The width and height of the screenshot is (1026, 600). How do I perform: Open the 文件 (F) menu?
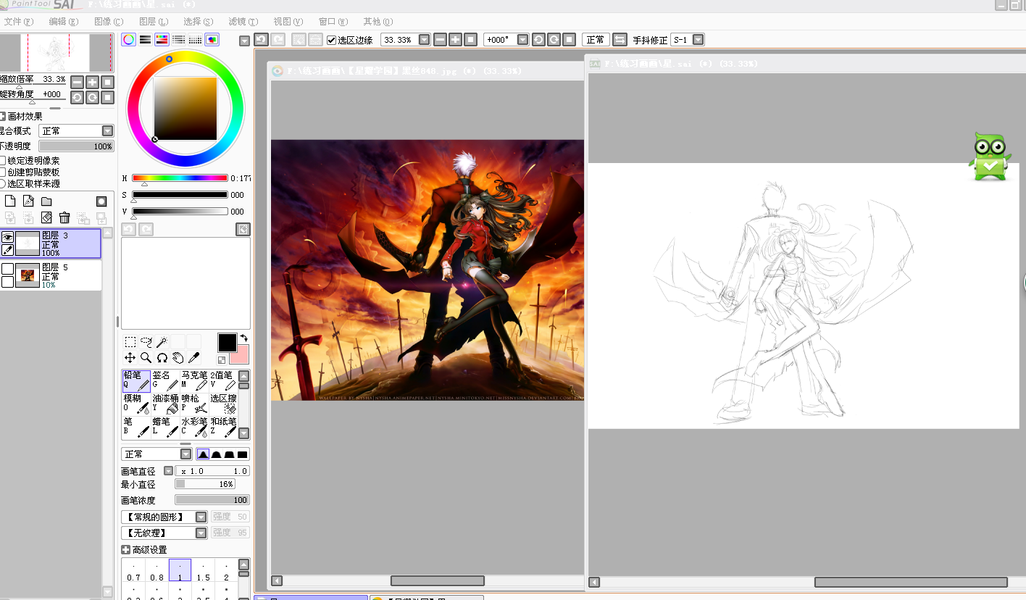point(18,22)
